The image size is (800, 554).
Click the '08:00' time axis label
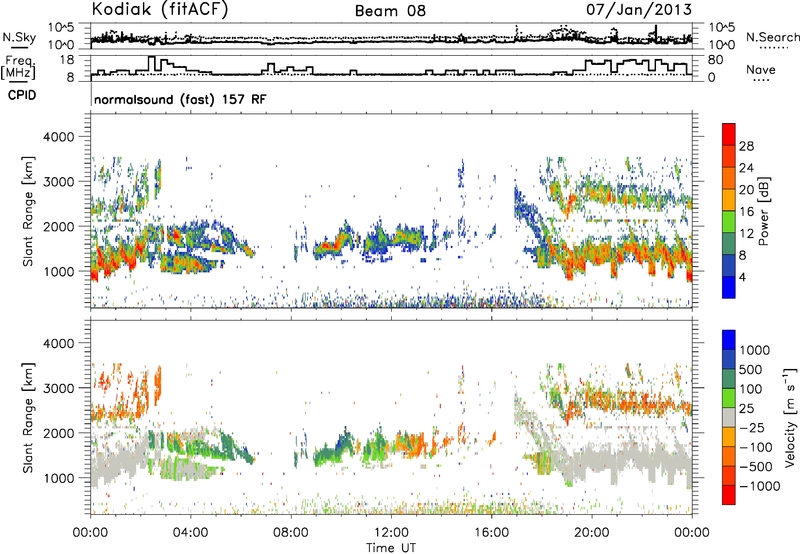290,533
